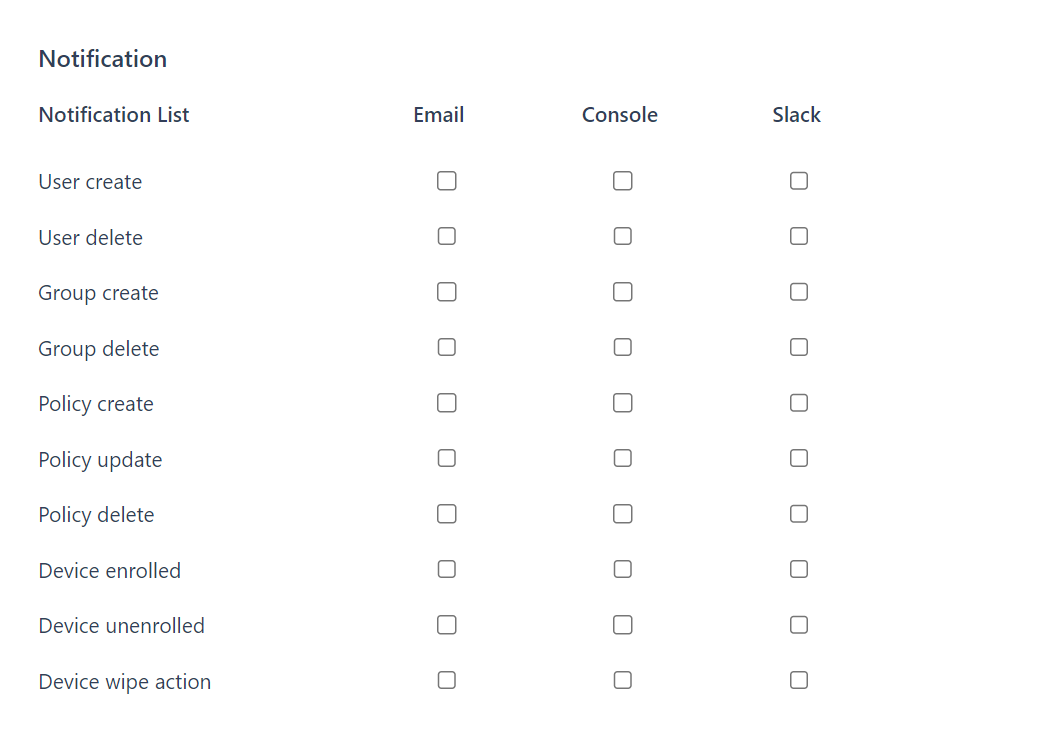Enable Slack notification for Policy update

click(799, 459)
